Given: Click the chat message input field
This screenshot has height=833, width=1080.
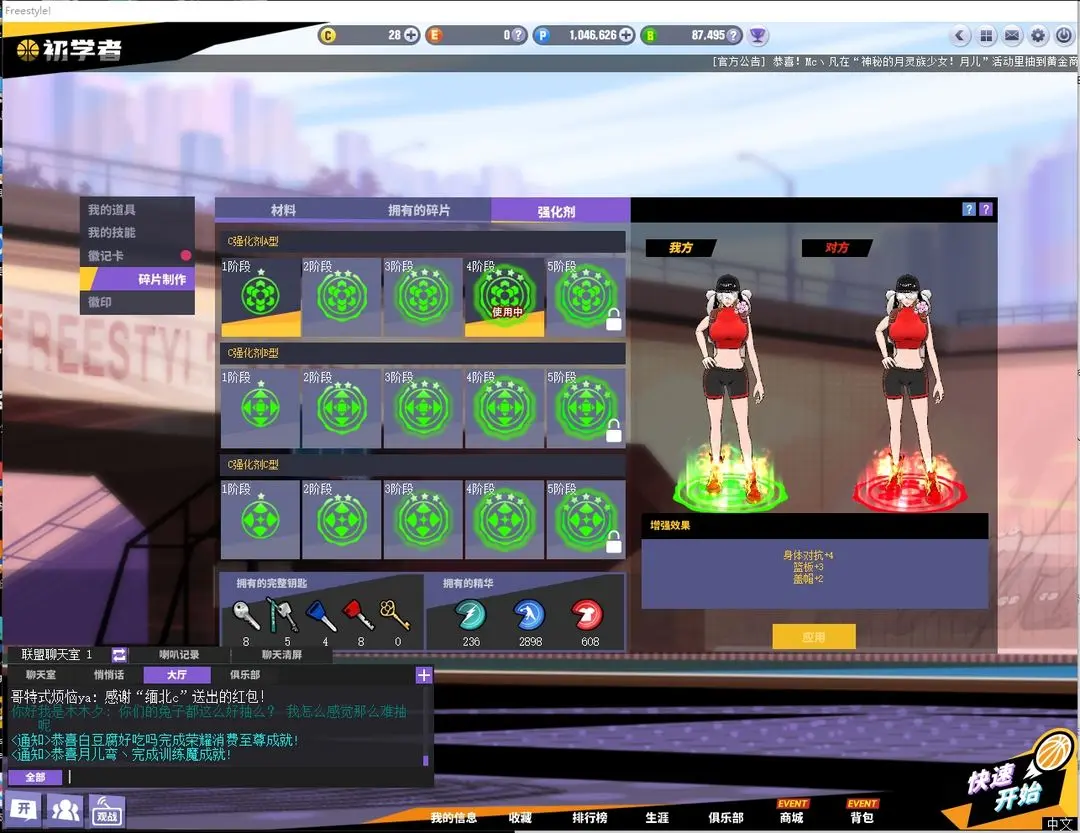Looking at the screenshot, I should tap(247, 777).
